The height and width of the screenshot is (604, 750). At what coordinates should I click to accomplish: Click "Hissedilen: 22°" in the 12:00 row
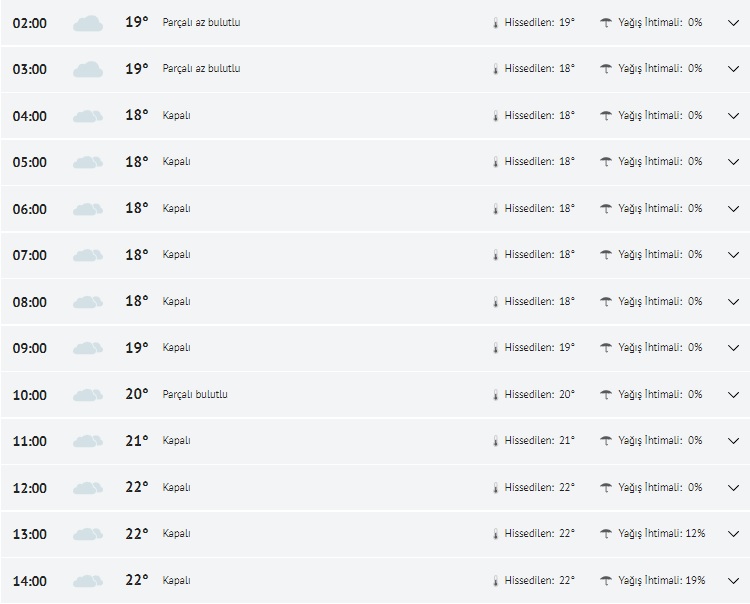[x=539, y=487]
